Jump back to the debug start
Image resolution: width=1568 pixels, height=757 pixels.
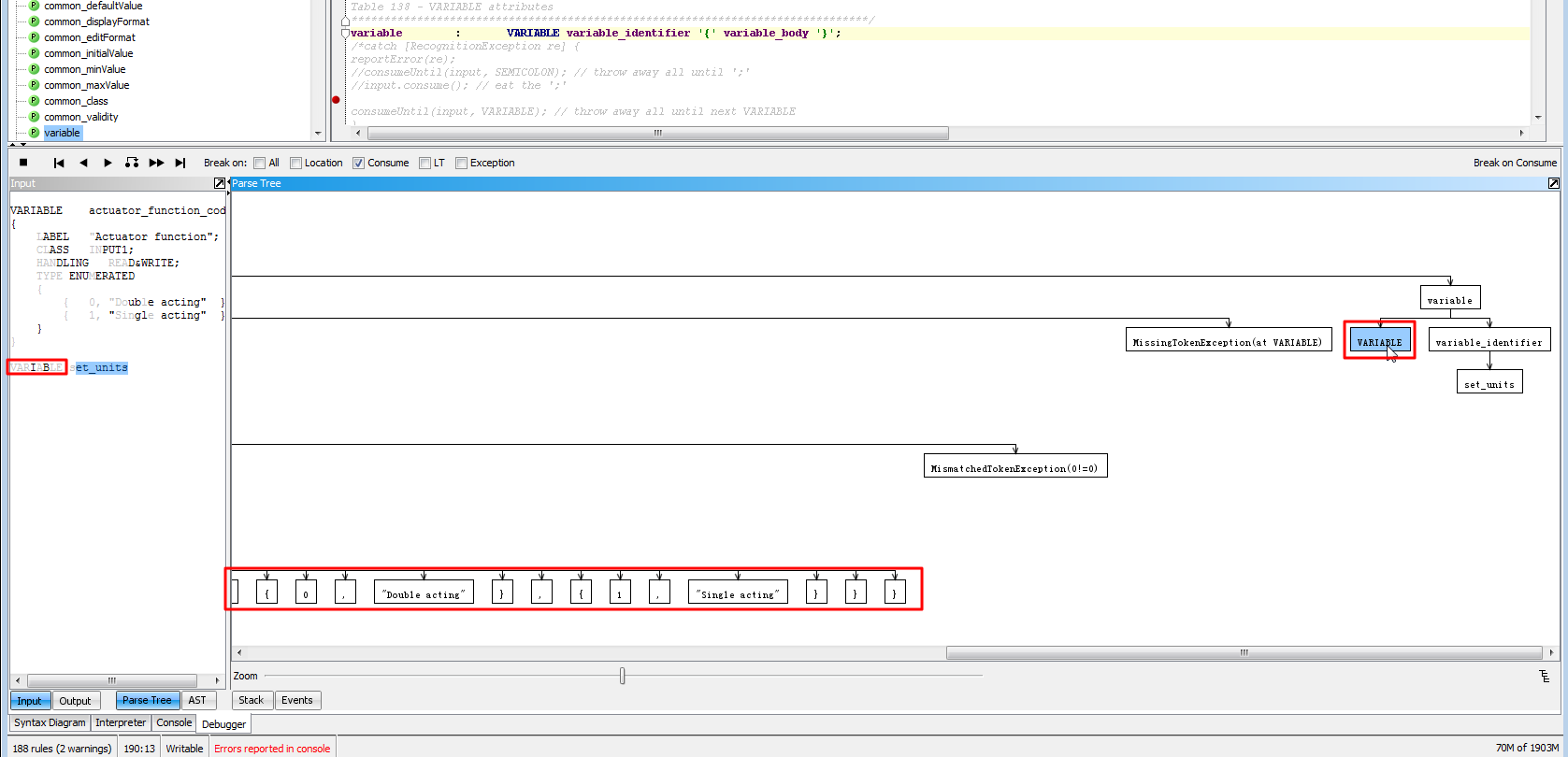click(59, 163)
